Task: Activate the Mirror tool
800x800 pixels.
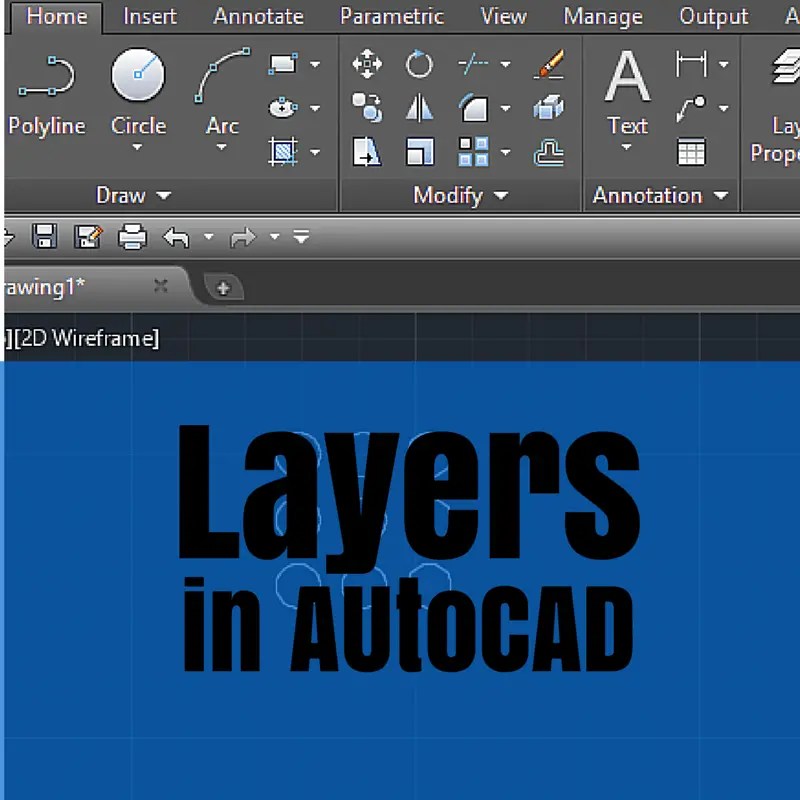Action: (419, 108)
